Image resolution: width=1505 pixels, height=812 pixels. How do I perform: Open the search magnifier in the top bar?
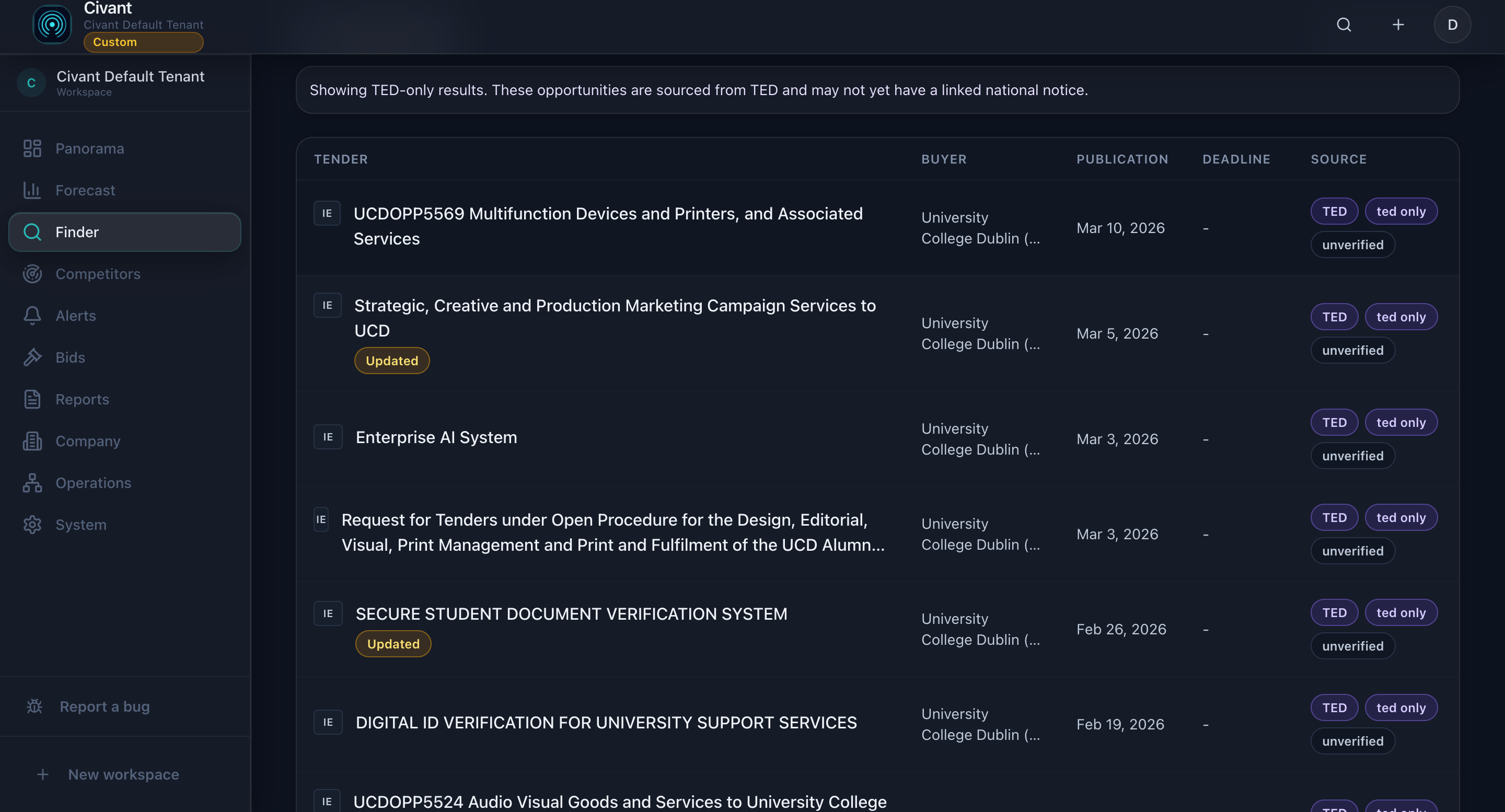pos(1344,25)
